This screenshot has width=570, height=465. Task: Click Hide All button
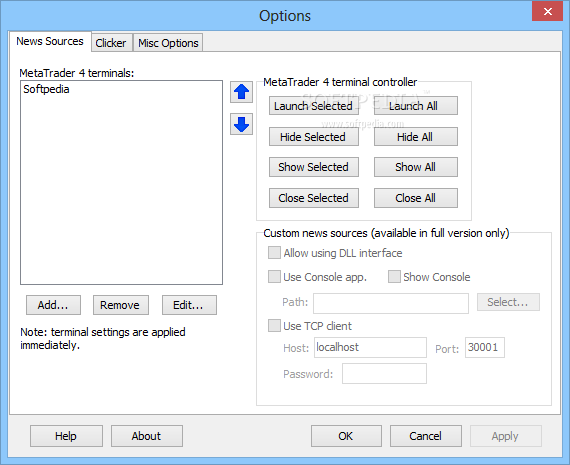416,137
